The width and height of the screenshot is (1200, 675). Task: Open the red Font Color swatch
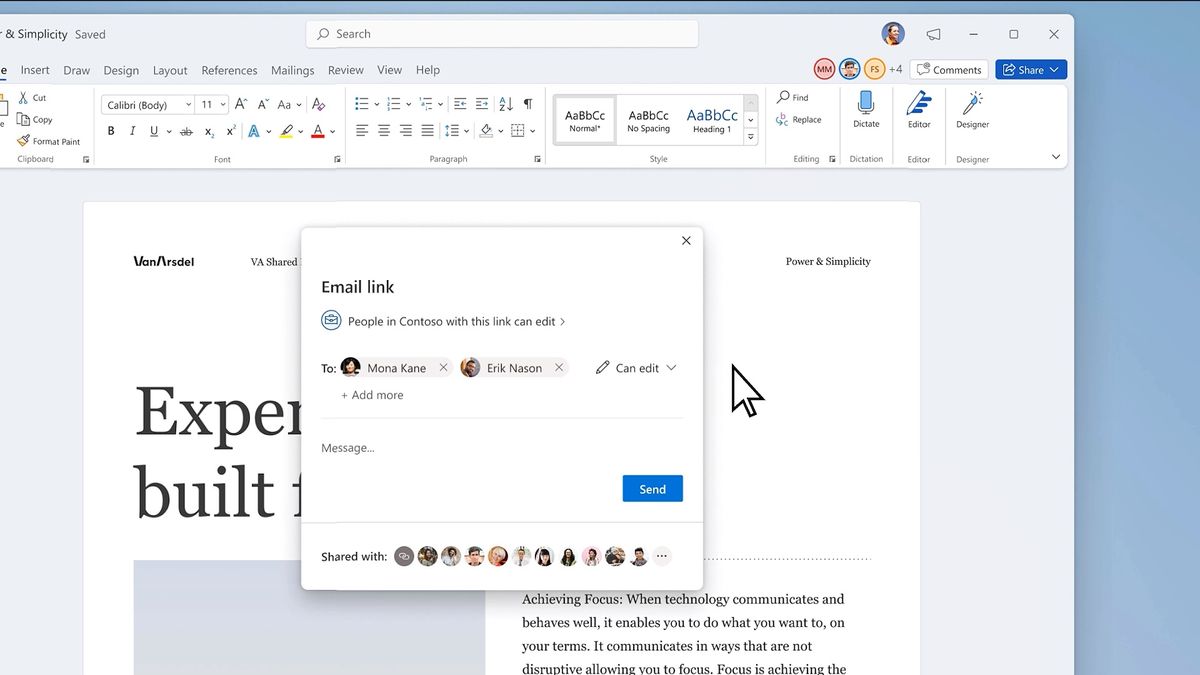tap(317, 131)
